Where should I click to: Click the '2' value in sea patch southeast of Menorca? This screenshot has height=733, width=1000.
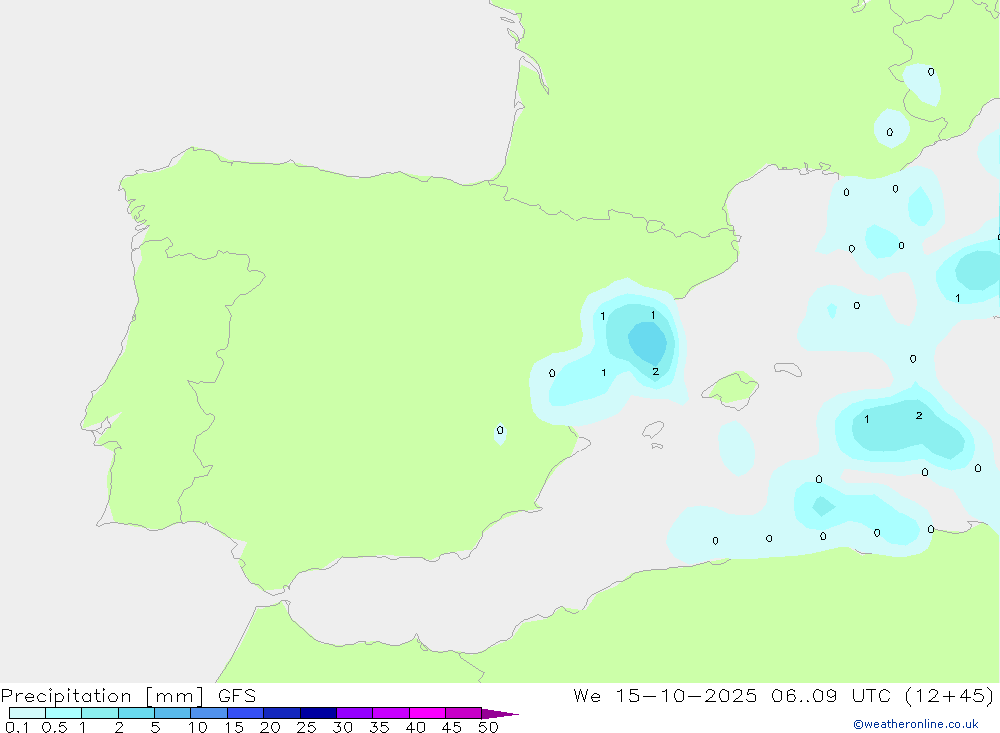(919, 415)
